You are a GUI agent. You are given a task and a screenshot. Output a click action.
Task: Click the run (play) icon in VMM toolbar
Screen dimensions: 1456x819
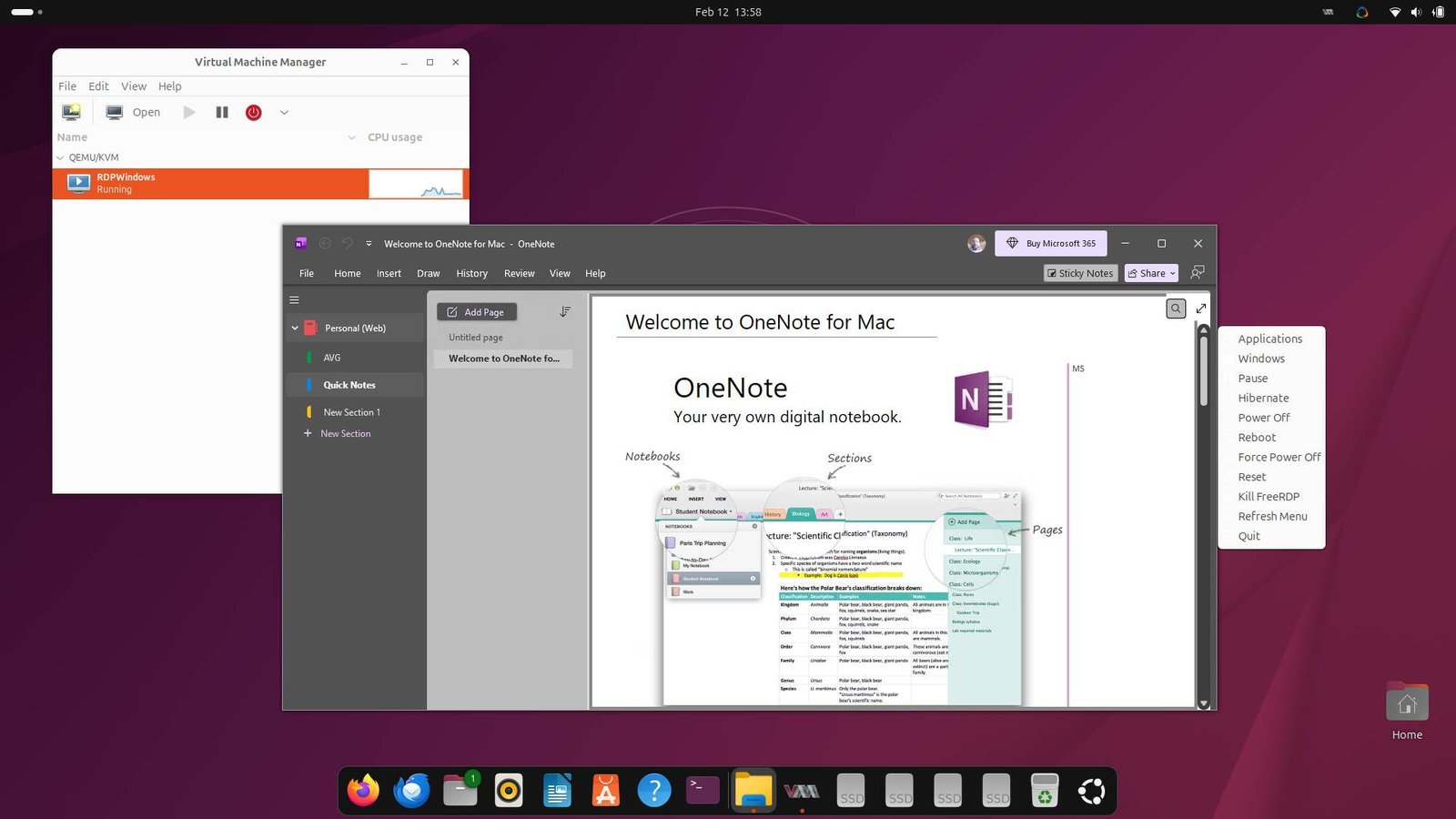(x=189, y=111)
